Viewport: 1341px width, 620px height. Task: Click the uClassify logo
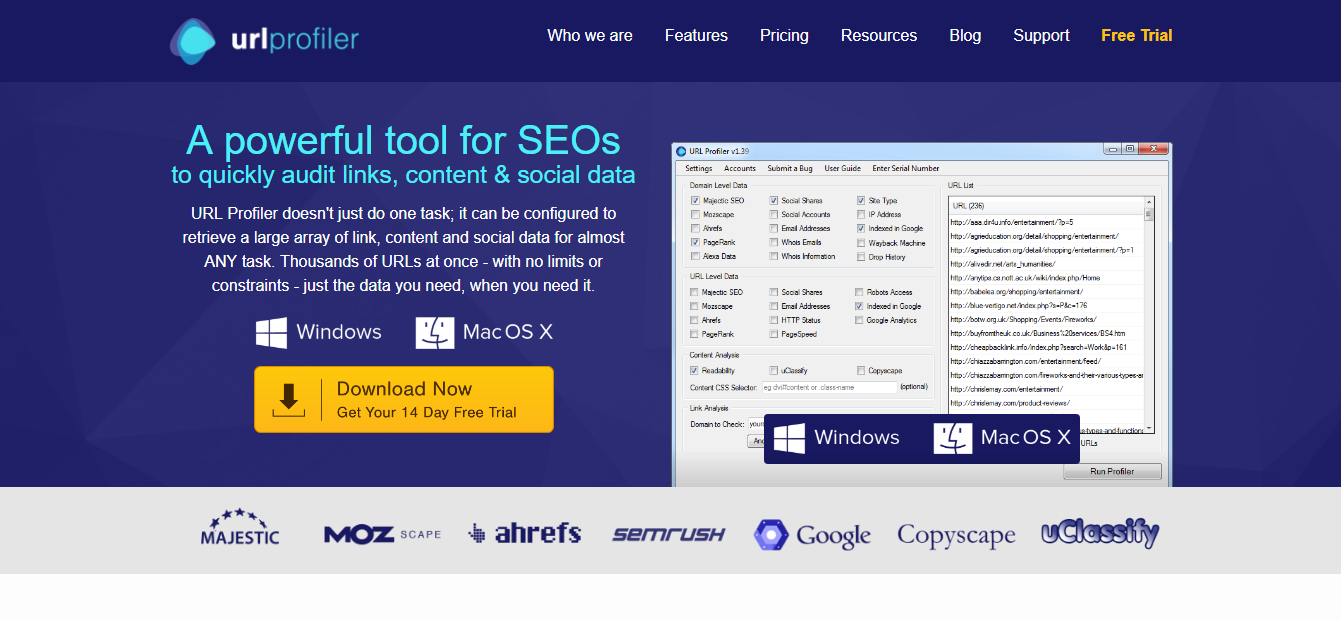(x=1099, y=532)
